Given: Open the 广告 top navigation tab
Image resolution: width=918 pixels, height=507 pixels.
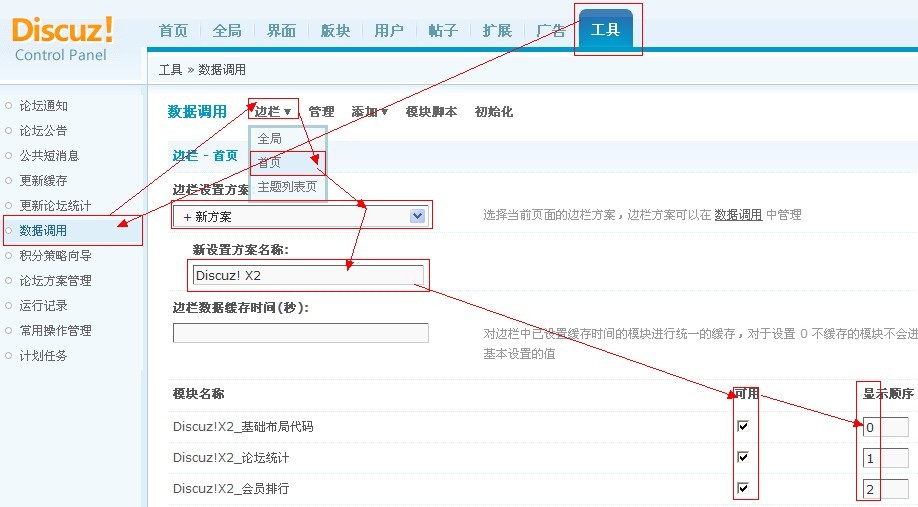Looking at the screenshot, I should click(551, 30).
